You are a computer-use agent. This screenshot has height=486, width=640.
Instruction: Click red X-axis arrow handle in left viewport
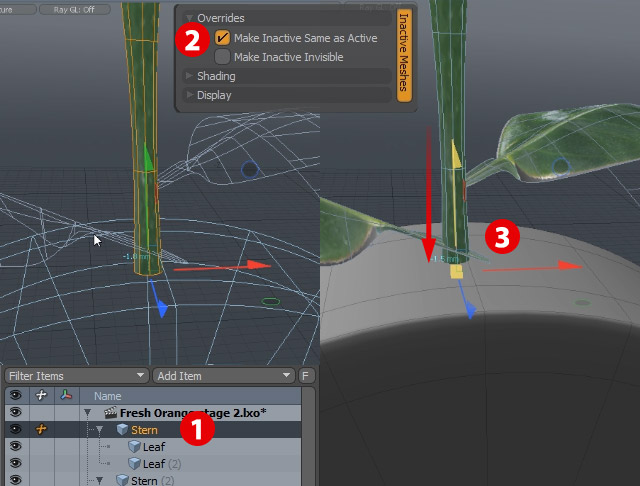coord(257,265)
